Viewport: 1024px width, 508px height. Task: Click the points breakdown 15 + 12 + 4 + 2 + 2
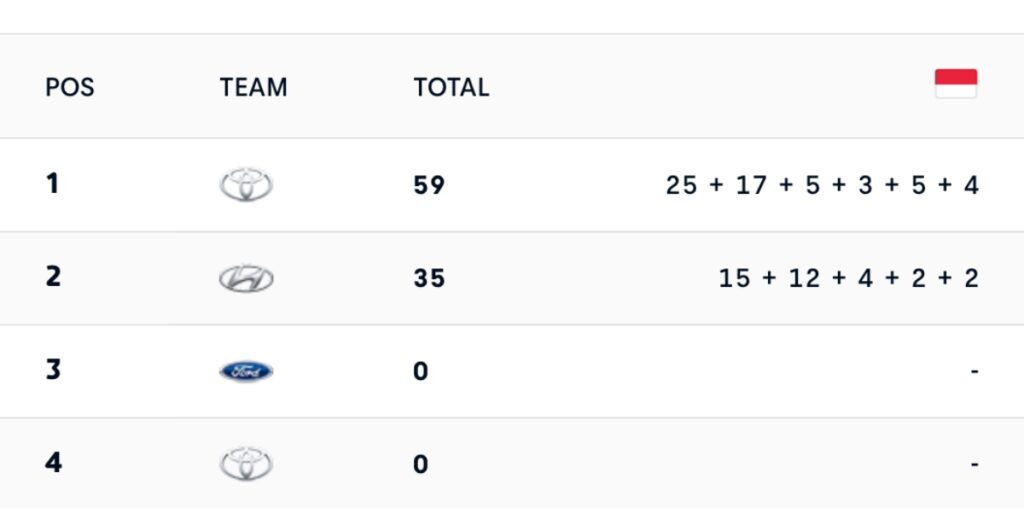pos(848,278)
